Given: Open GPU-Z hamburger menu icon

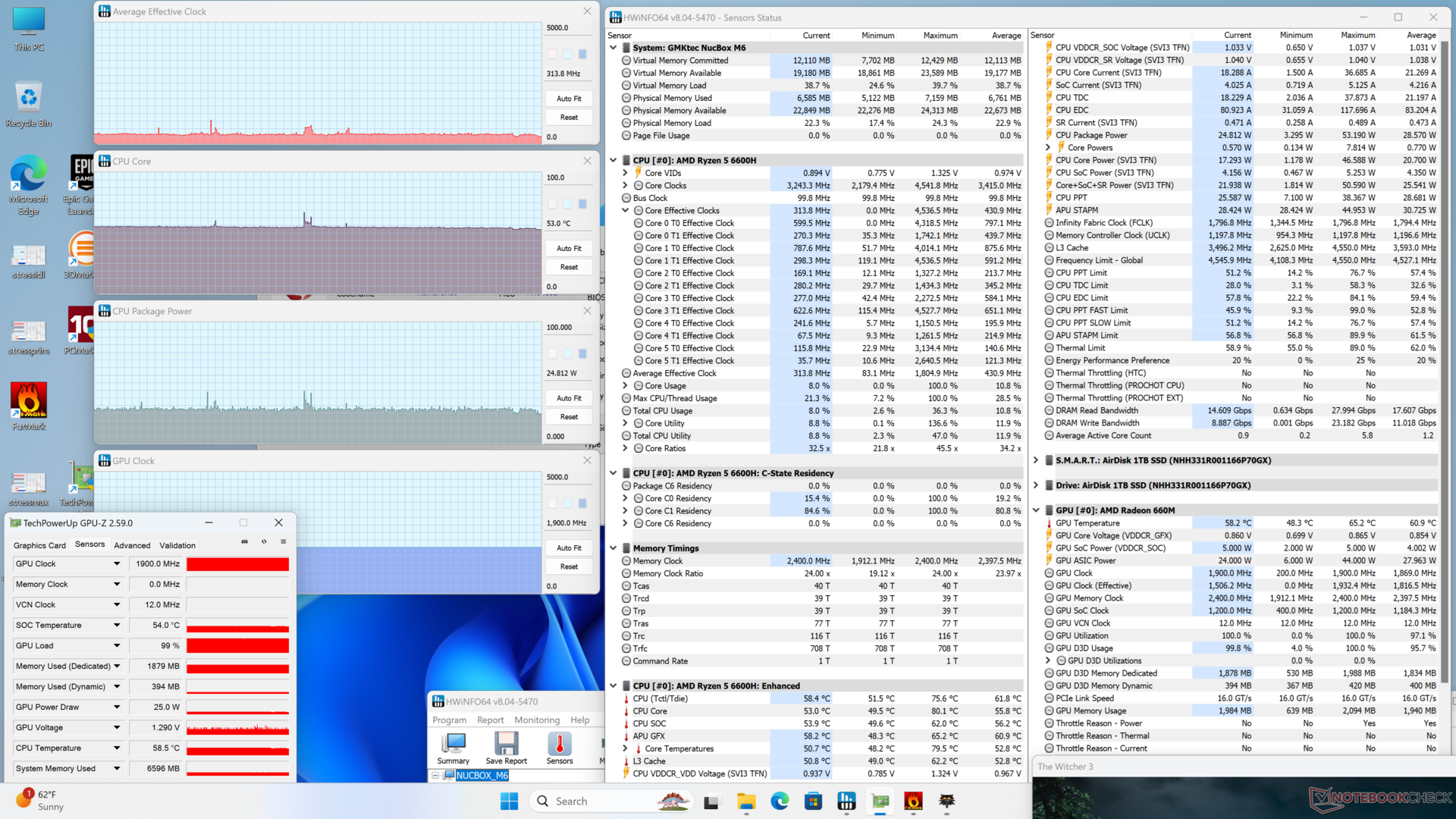Looking at the screenshot, I should (284, 542).
